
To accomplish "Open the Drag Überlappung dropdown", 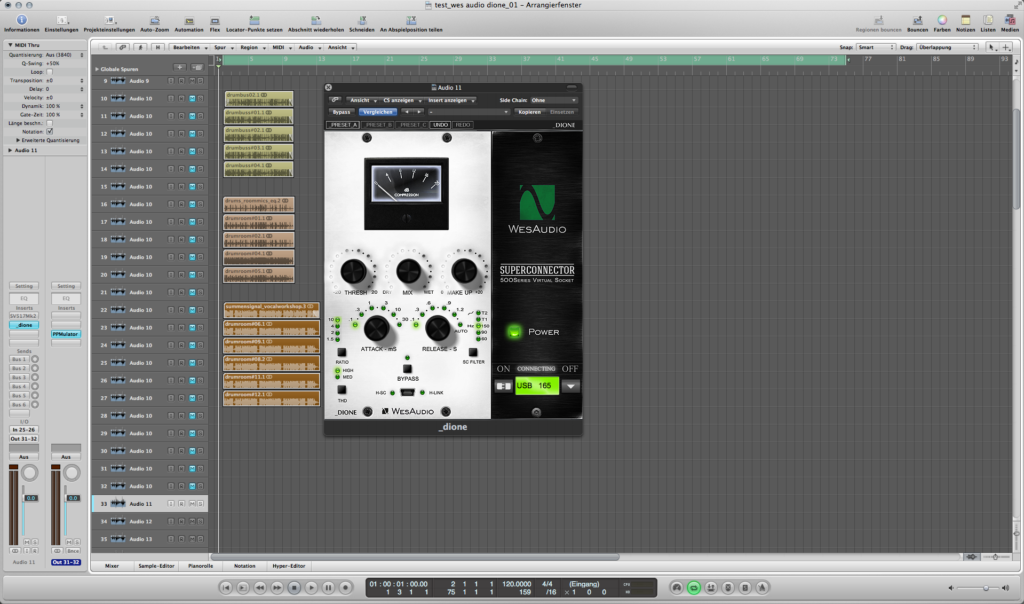I will coord(947,47).
